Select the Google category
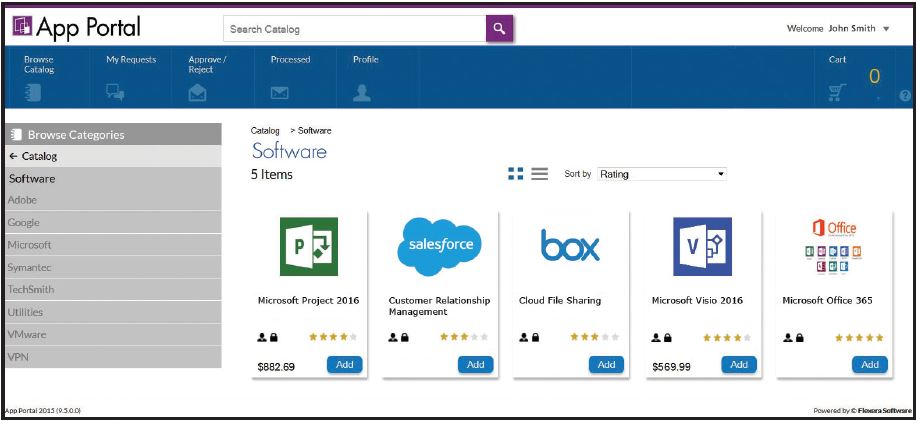Image resolution: width=917 pixels, height=421 pixels. [113, 222]
